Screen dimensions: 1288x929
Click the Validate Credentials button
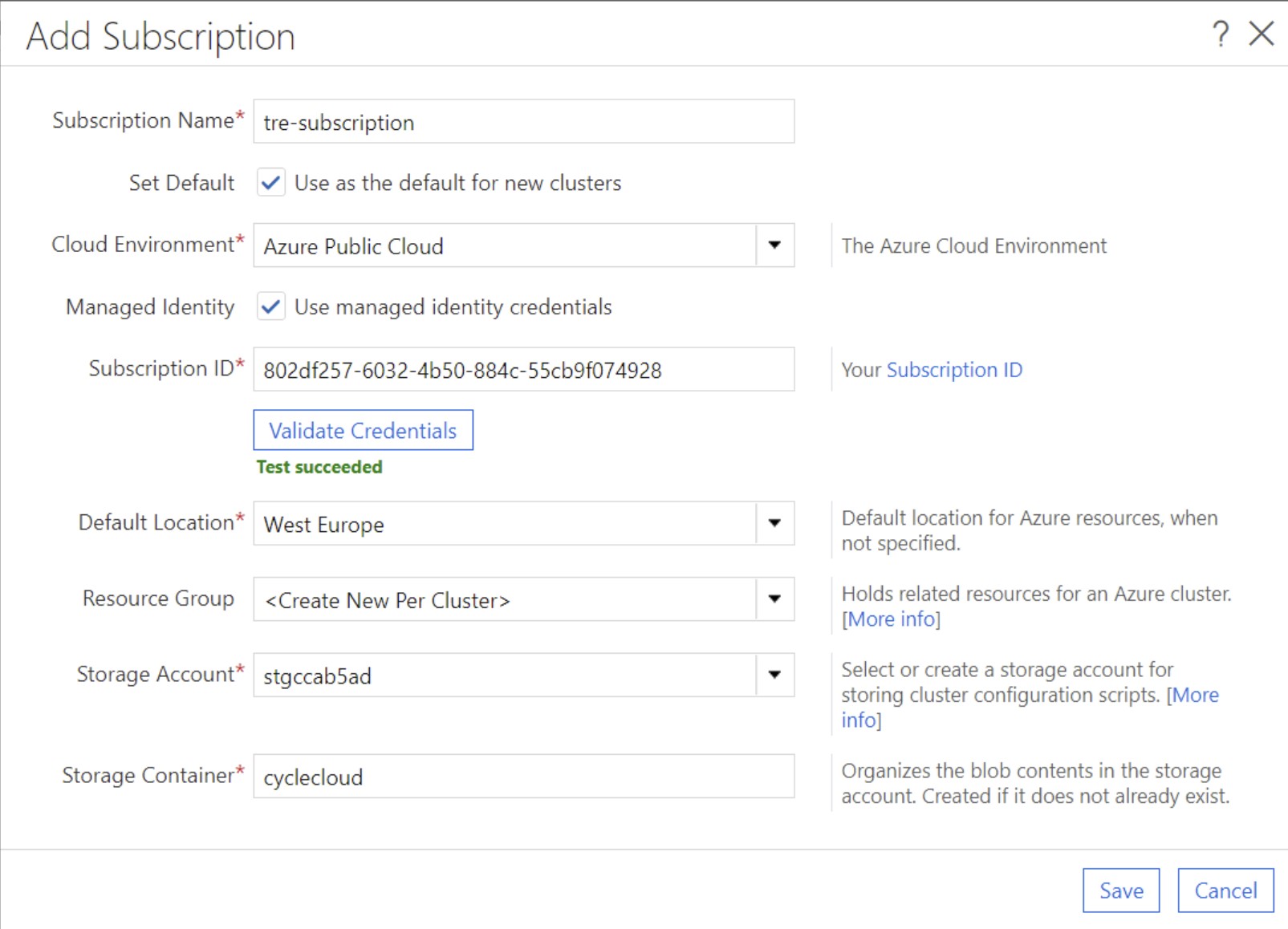tap(362, 430)
